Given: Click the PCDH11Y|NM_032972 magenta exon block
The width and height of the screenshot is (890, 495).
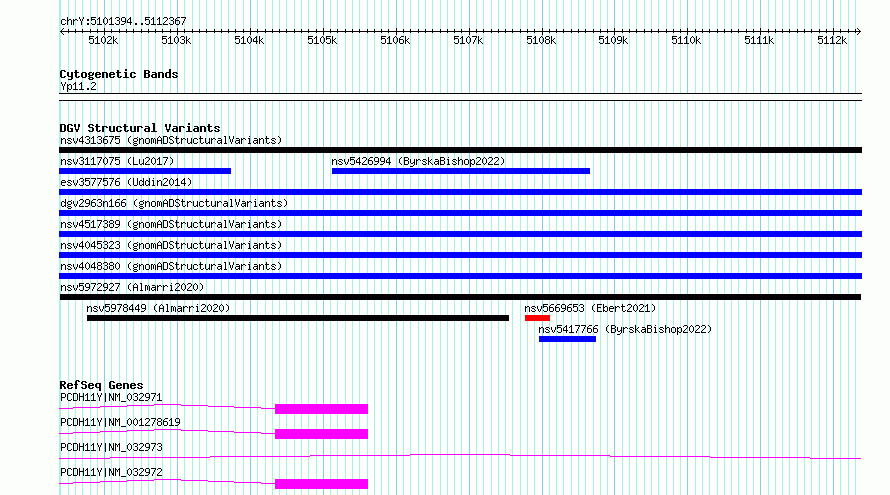Looking at the screenshot, I should click(x=321, y=484).
